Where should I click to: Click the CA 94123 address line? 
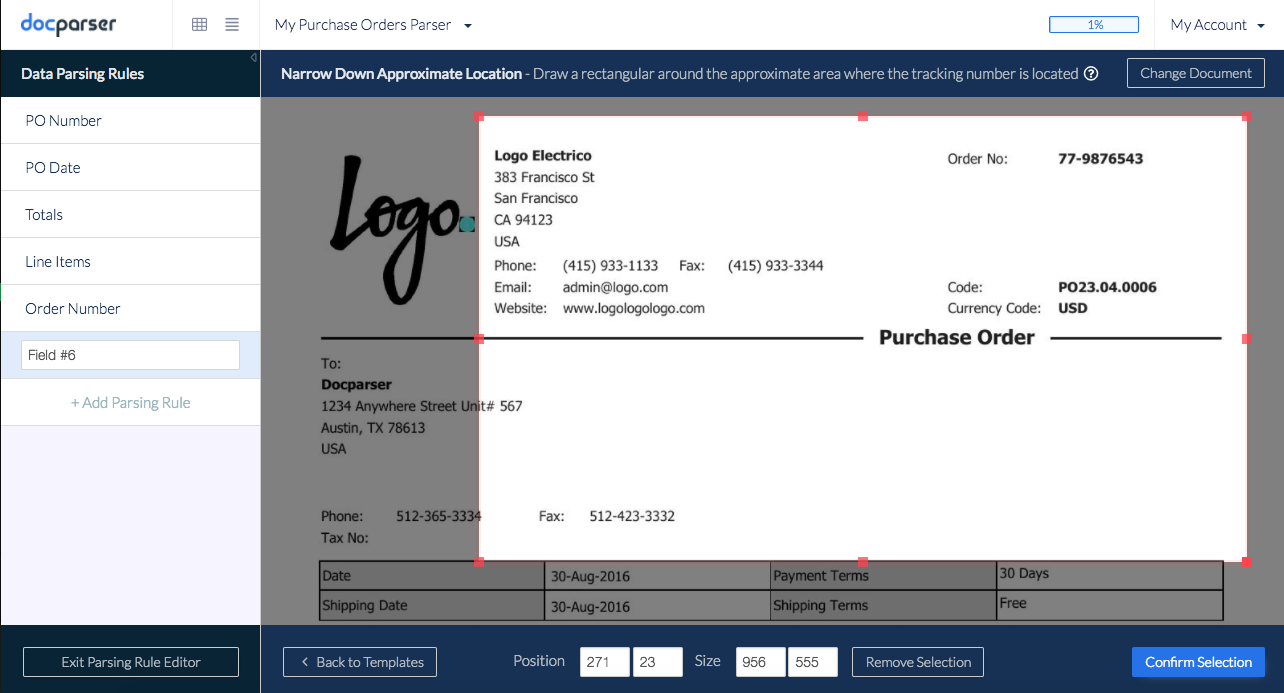[x=523, y=219]
